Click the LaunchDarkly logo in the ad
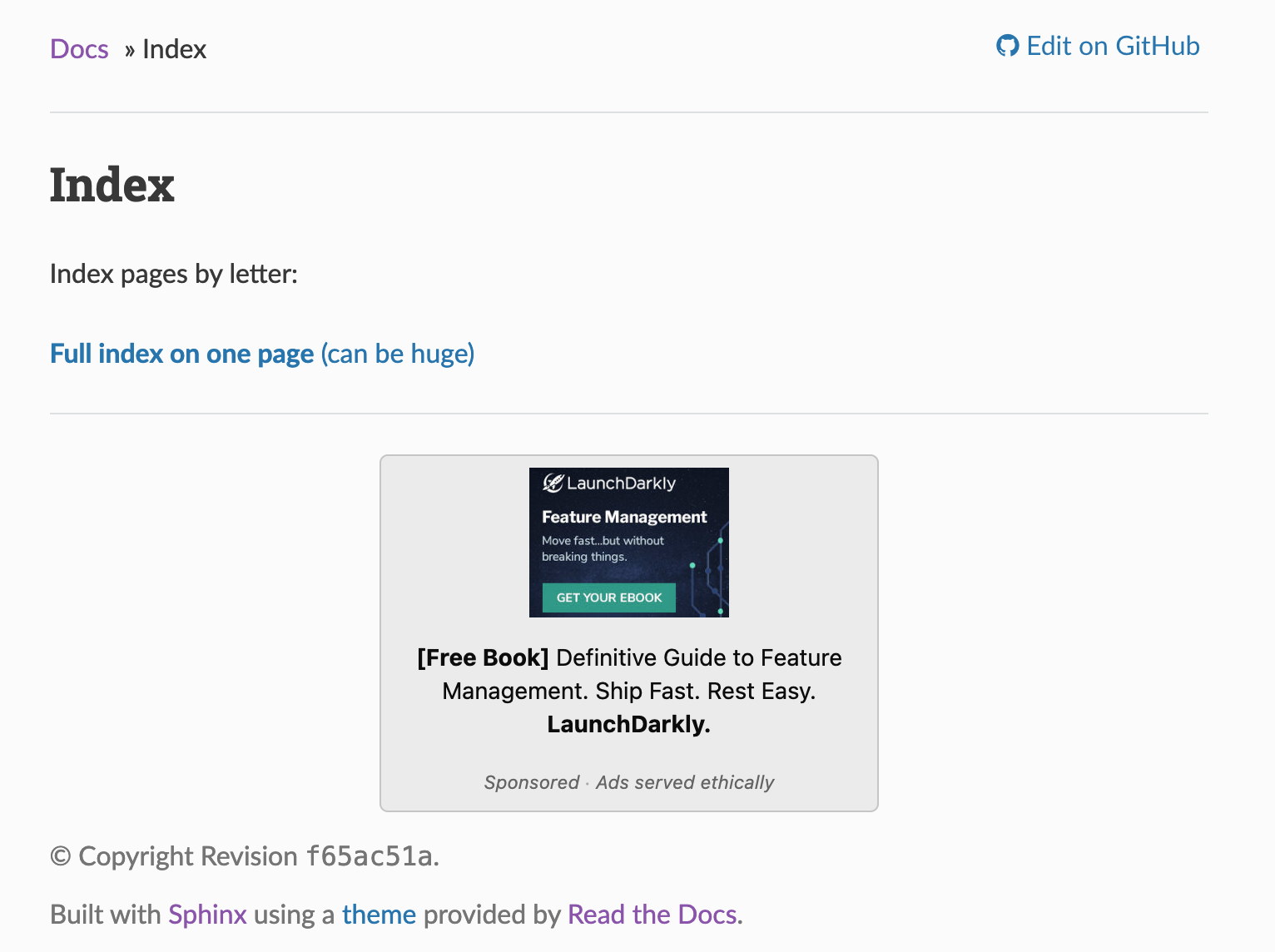Image resolution: width=1275 pixels, height=952 pixels. pyautogui.click(x=609, y=483)
